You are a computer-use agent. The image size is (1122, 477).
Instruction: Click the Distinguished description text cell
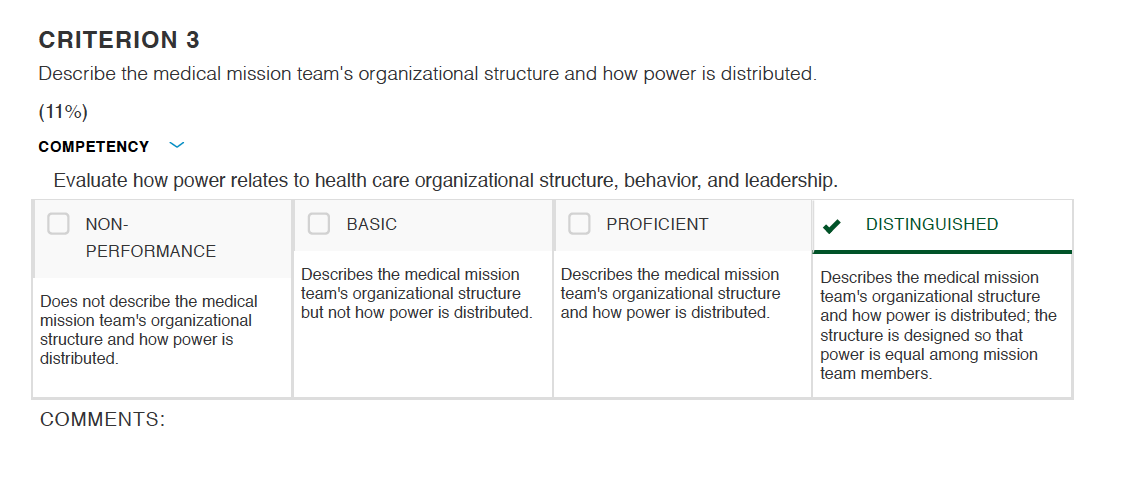[938, 325]
